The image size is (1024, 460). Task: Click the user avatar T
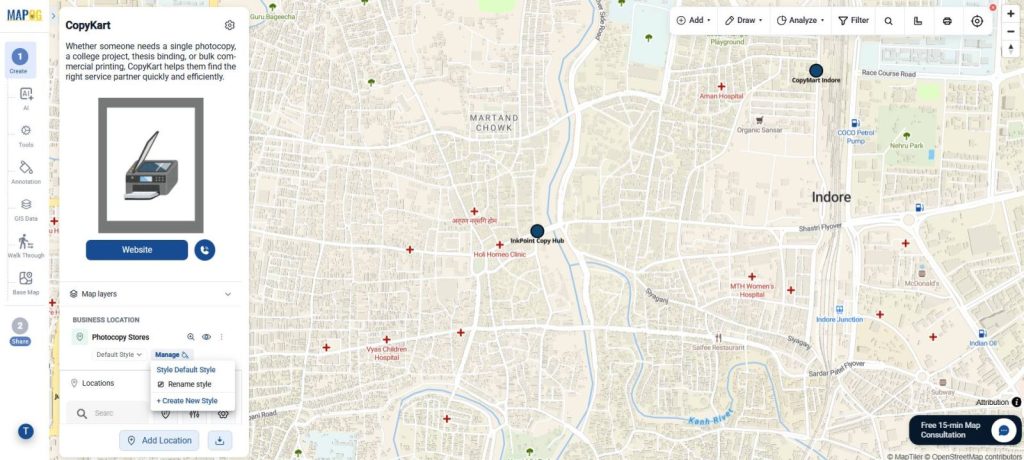(x=25, y=431)
